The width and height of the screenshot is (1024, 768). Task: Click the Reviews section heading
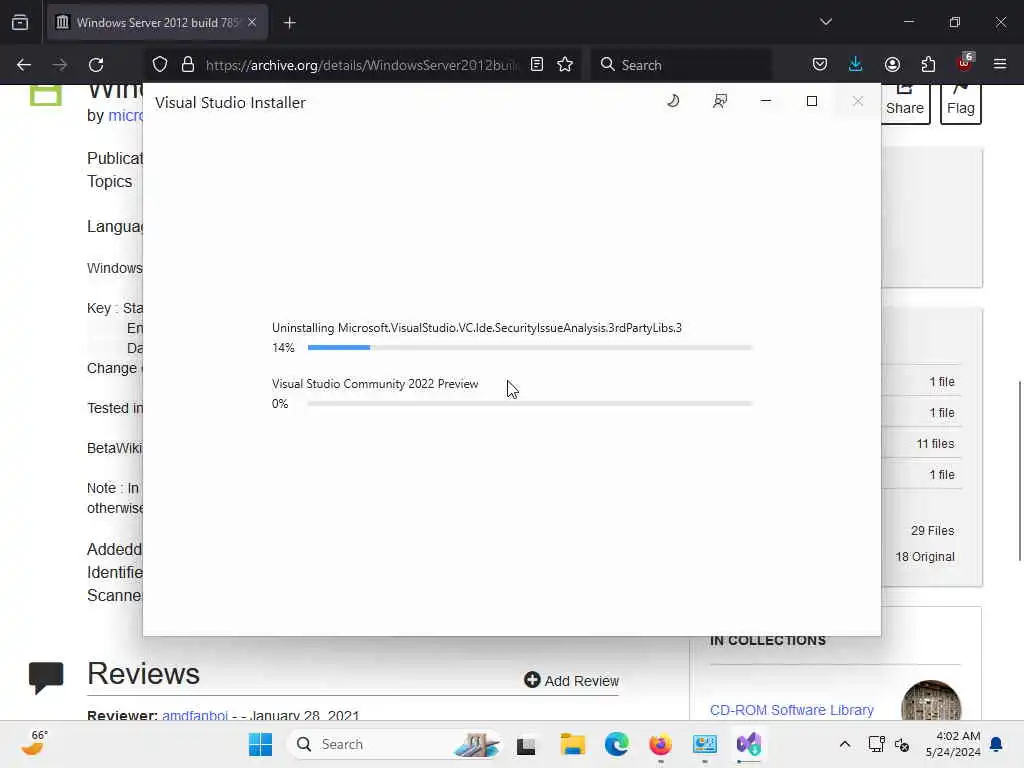coord(143,674)
